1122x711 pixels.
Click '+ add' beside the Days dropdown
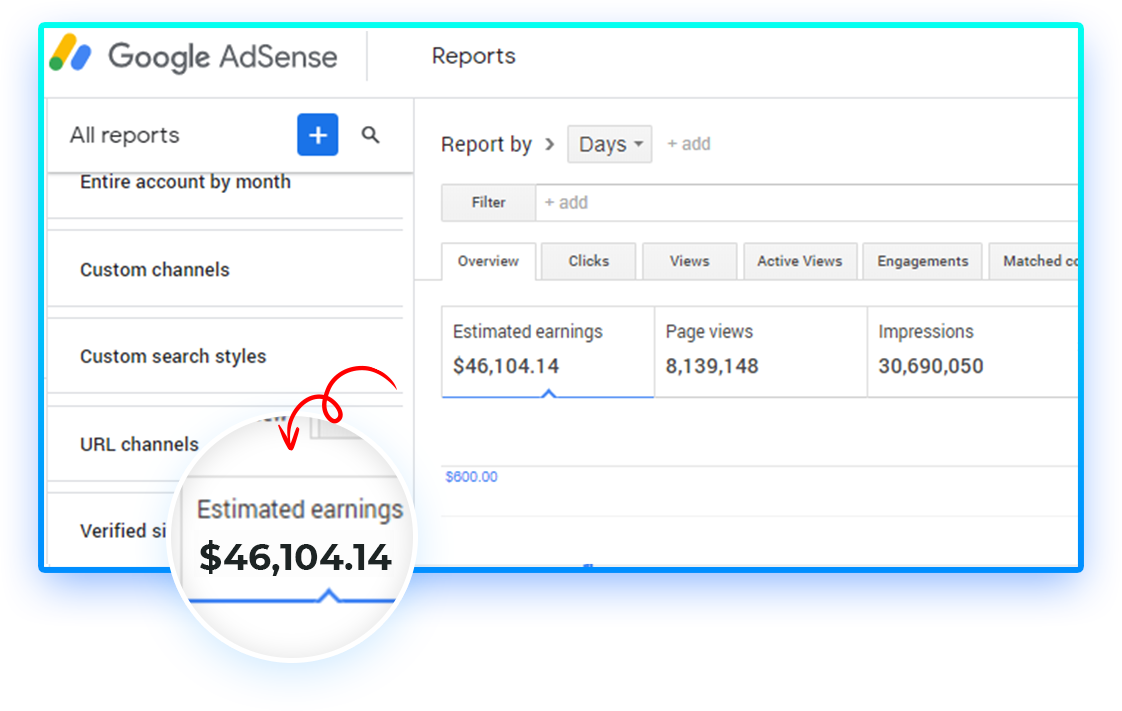click(x=688, y=144)
